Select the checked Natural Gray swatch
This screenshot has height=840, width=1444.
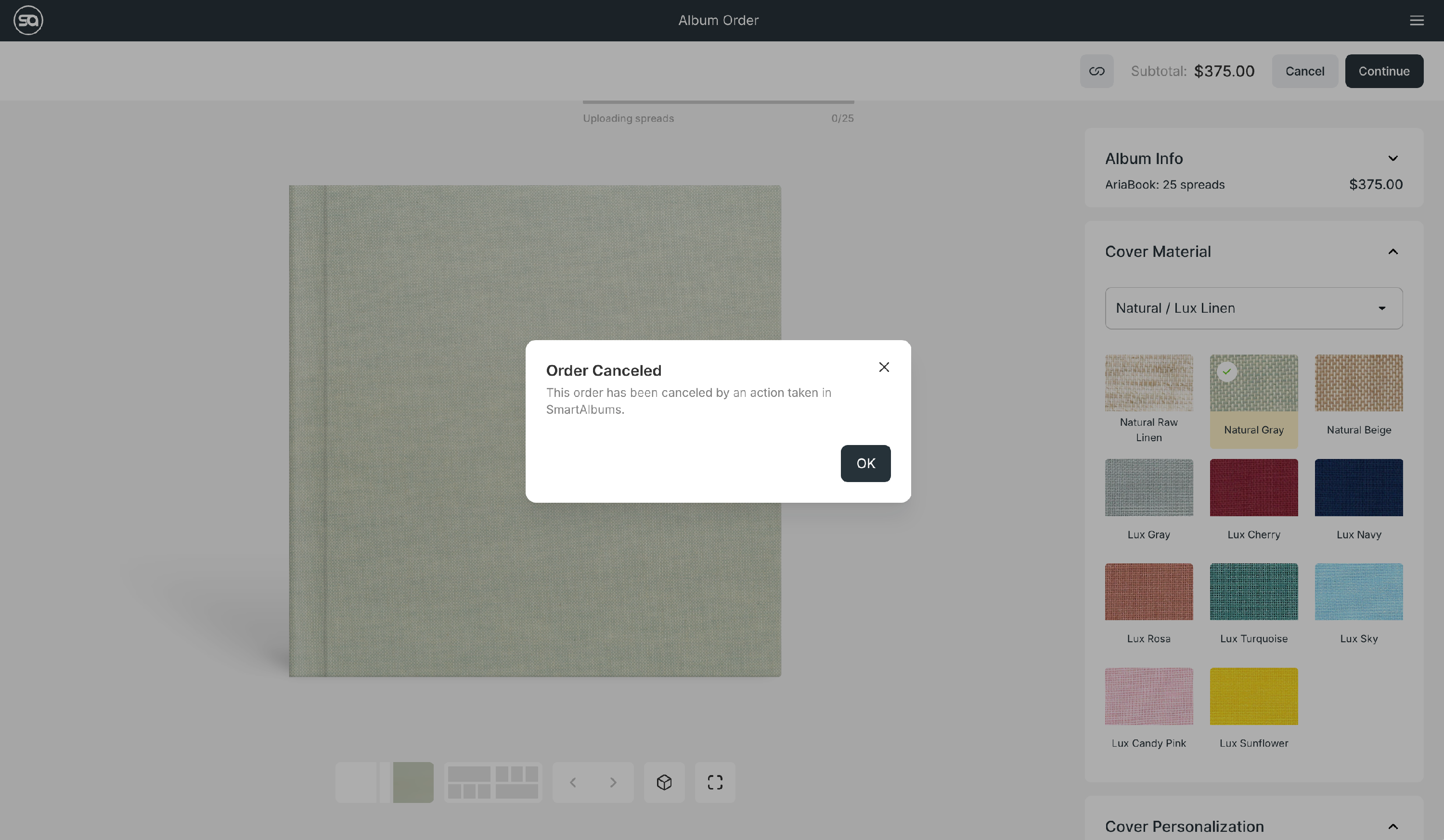(1253, 383)
